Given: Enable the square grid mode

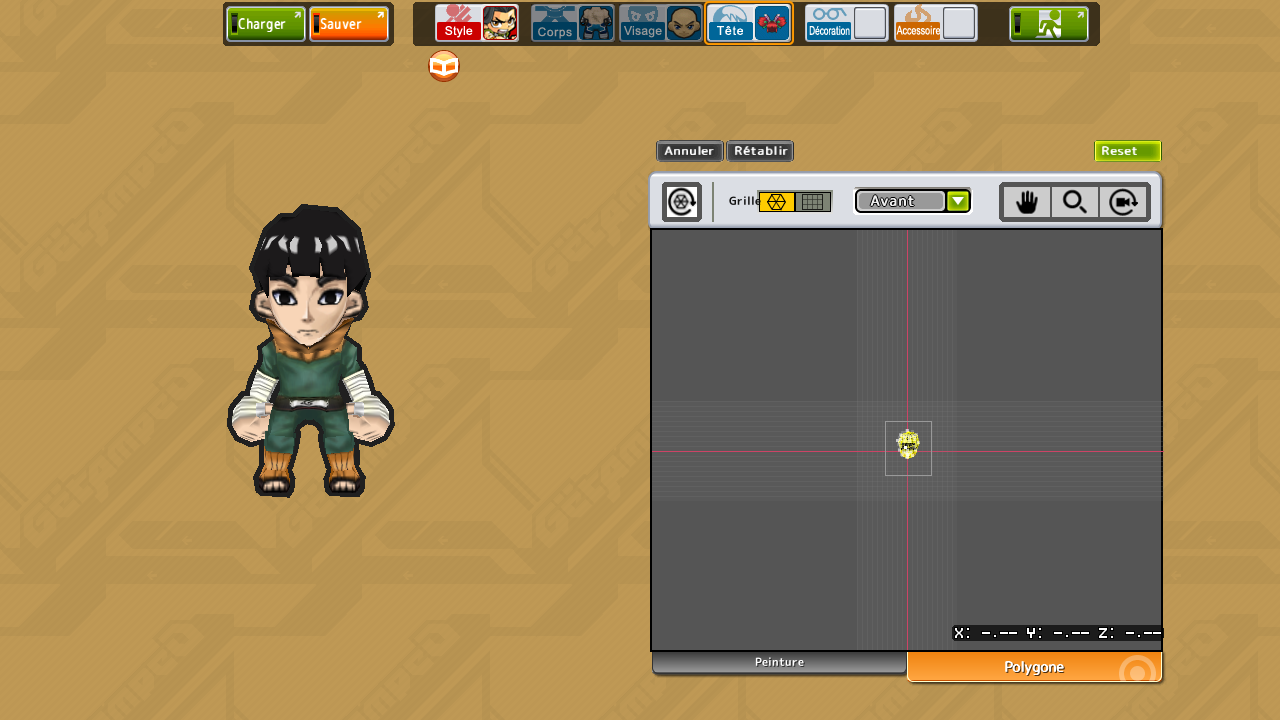Looking at the screenshot, I should pos(813,202).
